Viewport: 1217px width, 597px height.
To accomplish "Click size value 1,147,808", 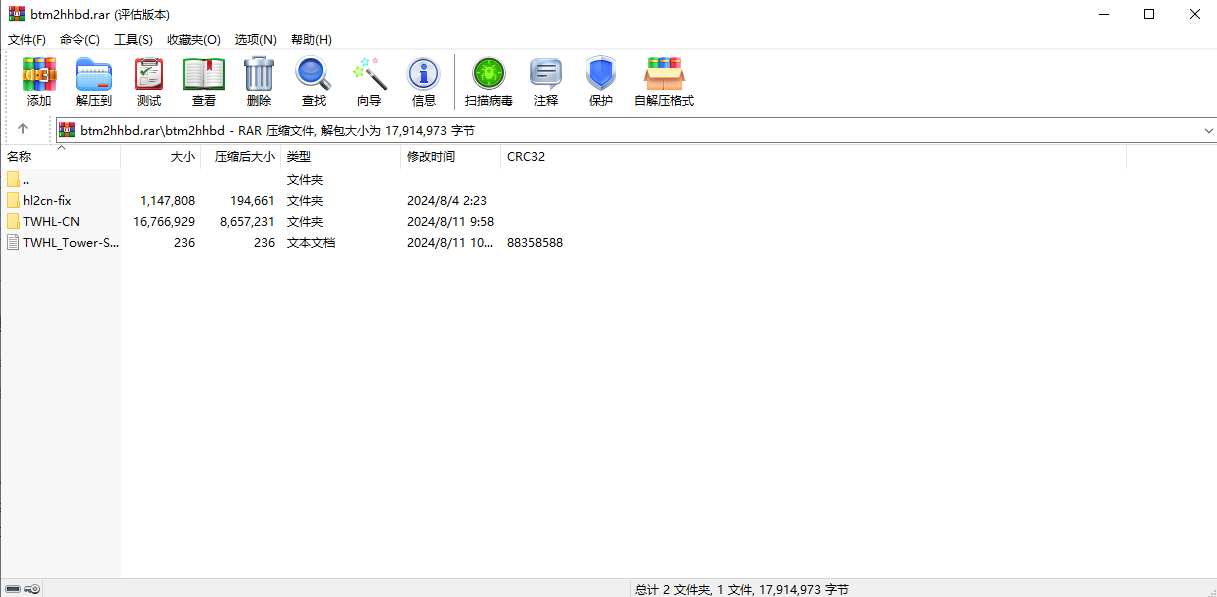I will point(168,200).
